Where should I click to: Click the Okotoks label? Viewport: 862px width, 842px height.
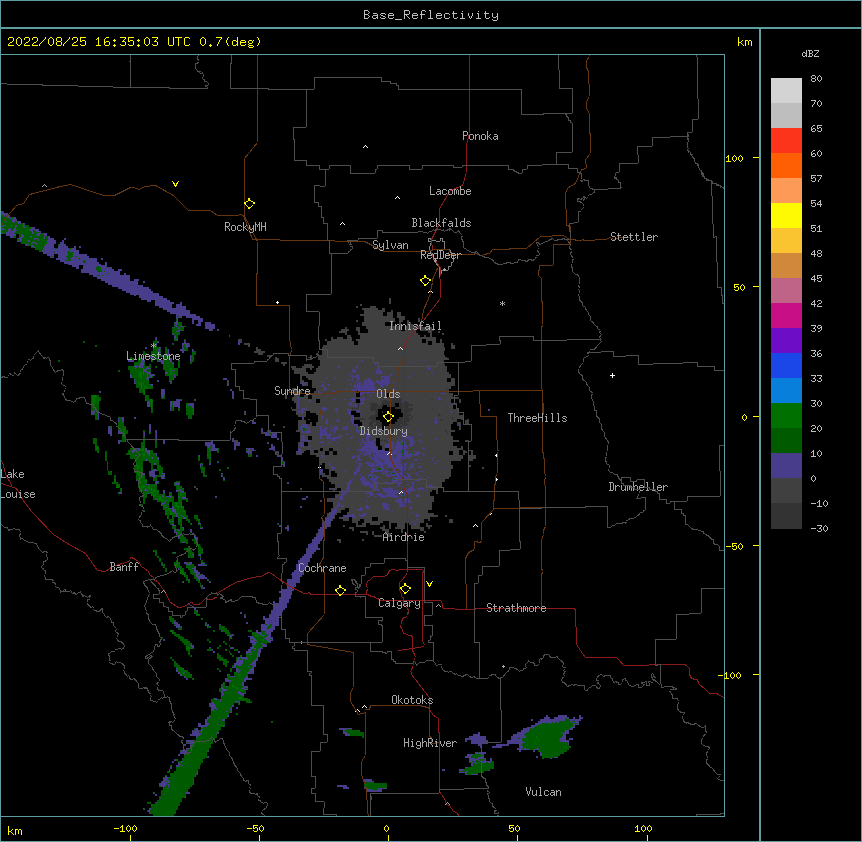(412, 700)
